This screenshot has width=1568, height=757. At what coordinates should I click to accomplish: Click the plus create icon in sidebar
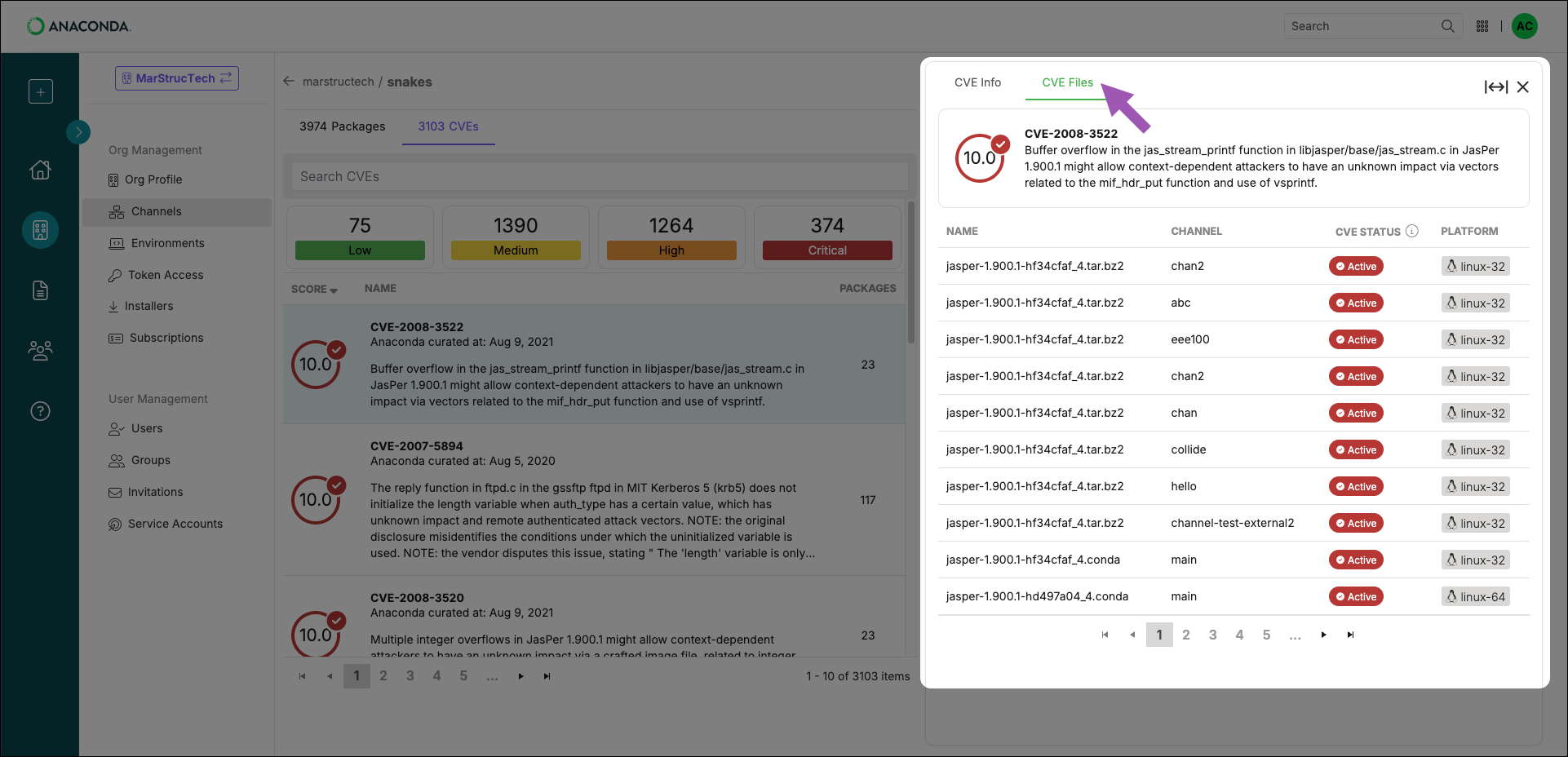pyautogui.click(x=41, y=91)
